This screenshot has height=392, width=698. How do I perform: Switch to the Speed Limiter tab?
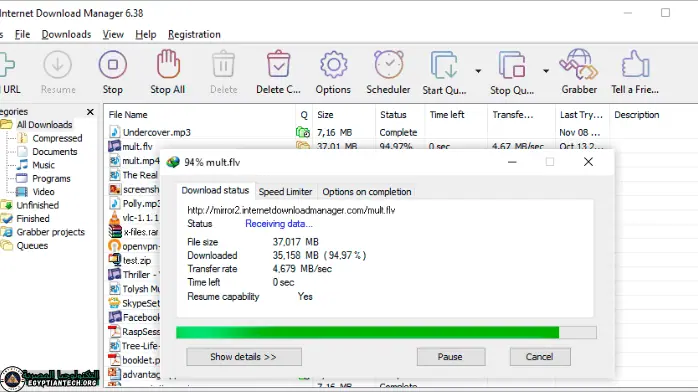coord(285,192)
